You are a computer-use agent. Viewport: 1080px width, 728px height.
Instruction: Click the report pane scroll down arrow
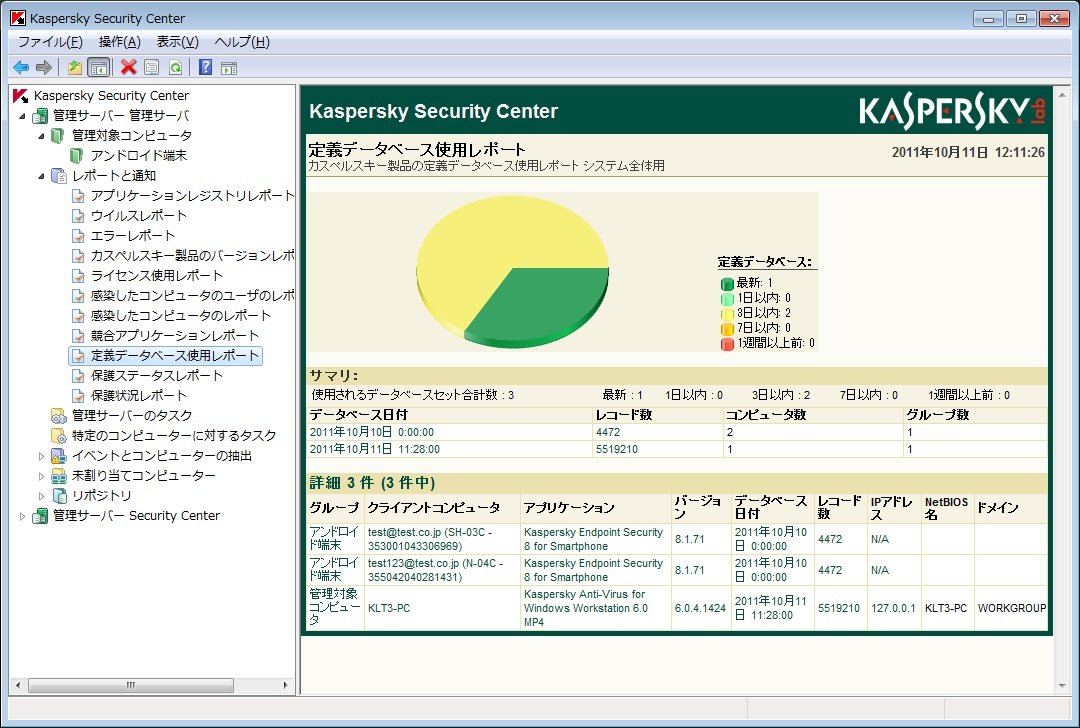pyautogui.click(x=1063, y=685)
